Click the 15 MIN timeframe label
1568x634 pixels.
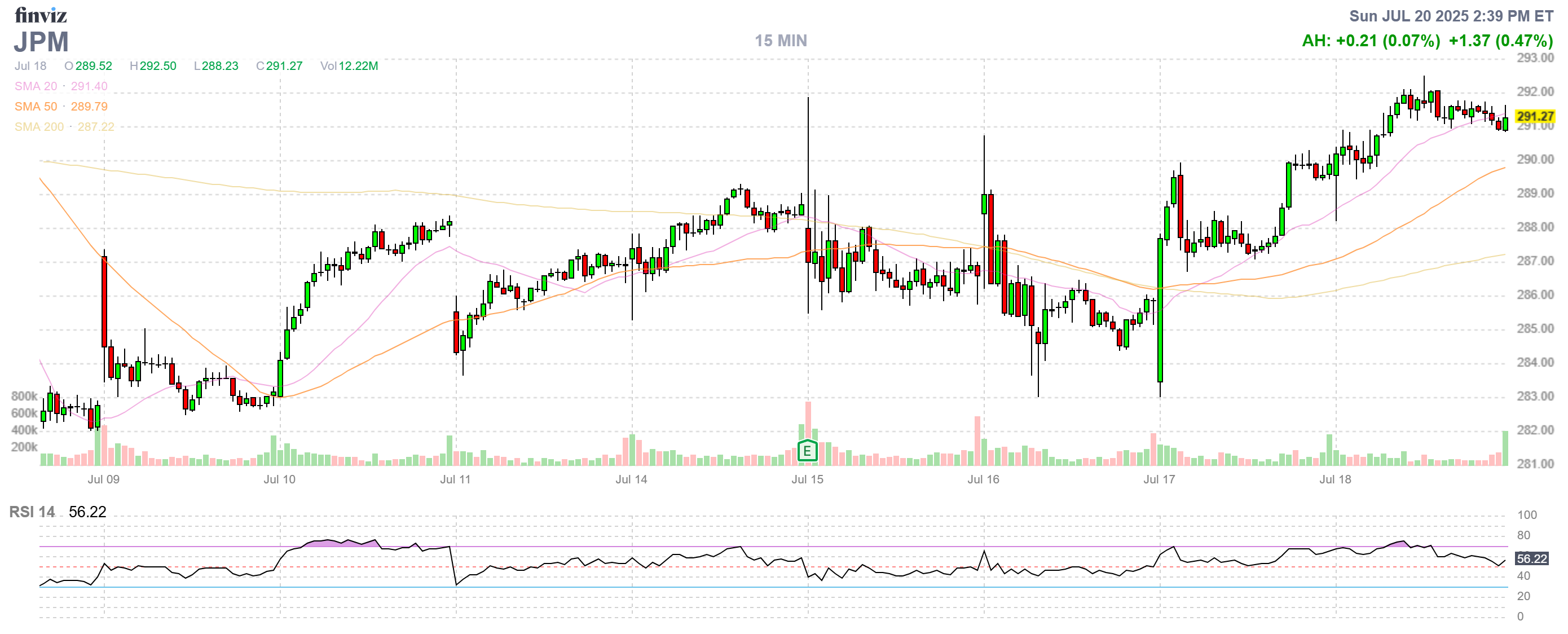tap(781, 41)
